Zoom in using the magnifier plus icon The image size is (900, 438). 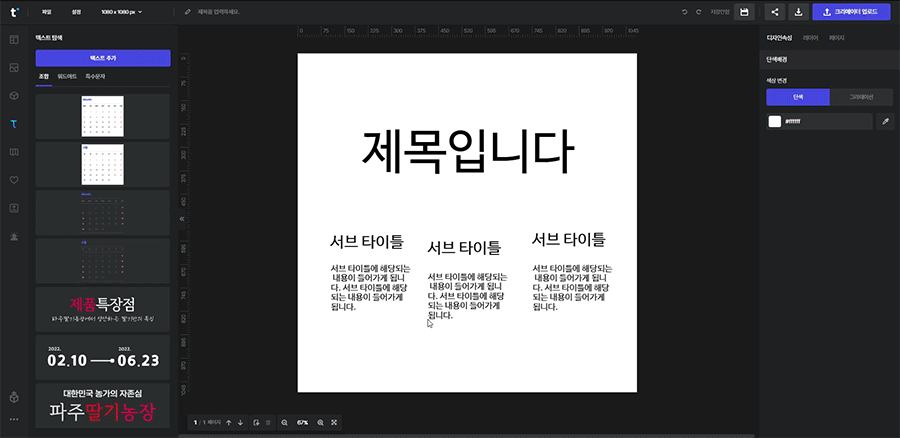[x=320, y=423]
